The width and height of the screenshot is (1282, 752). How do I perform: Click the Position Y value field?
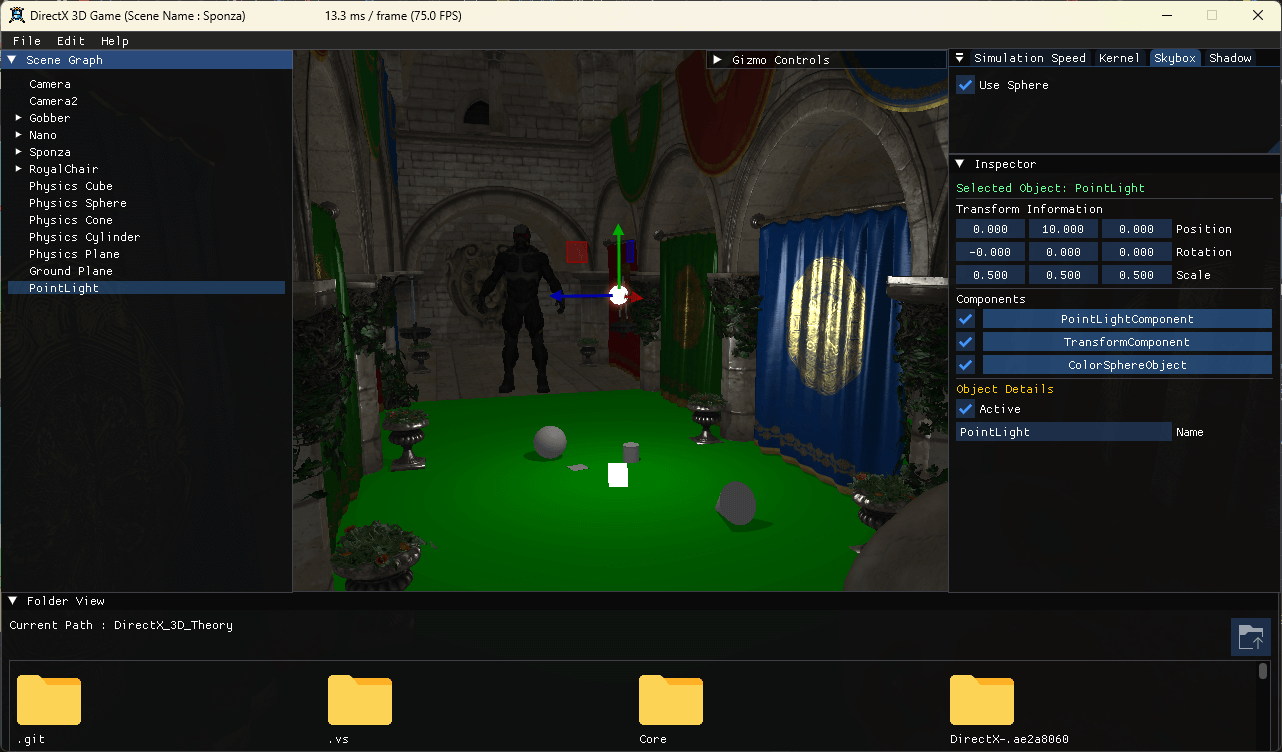[x=1063, y=229]
